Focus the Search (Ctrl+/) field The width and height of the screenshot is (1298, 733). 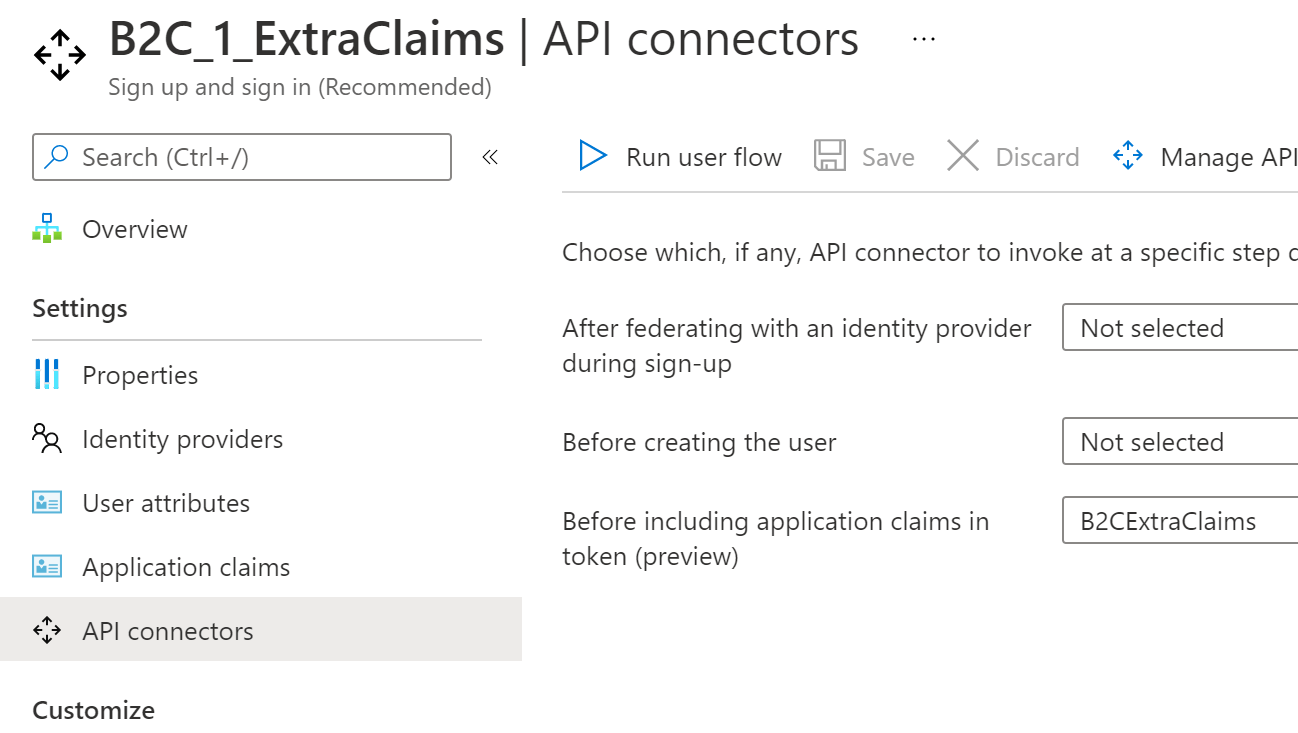pyautogui.click(x=242, y=157)
